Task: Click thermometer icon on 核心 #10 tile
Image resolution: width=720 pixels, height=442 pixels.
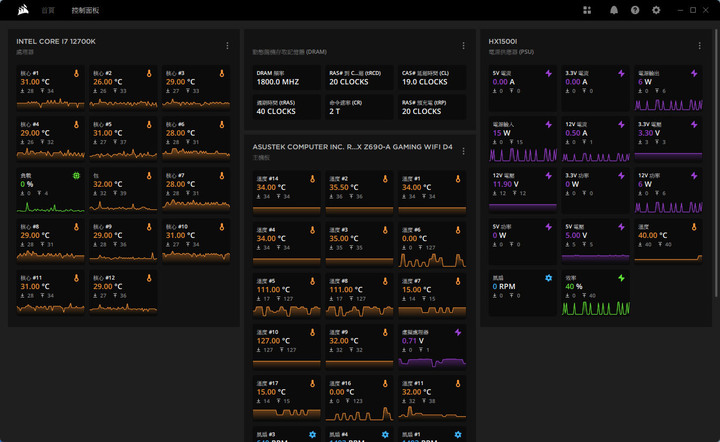Action: 221,227
